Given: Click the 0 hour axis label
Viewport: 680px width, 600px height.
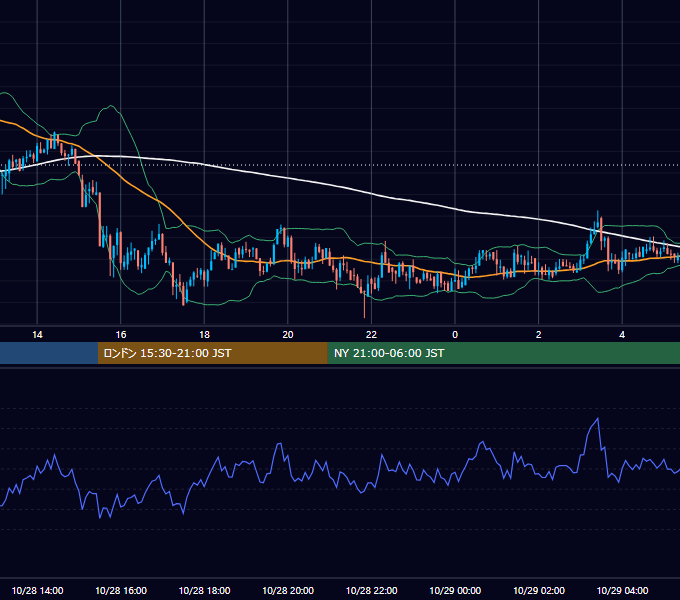Looking at the screenshot, I should [455, 335].
